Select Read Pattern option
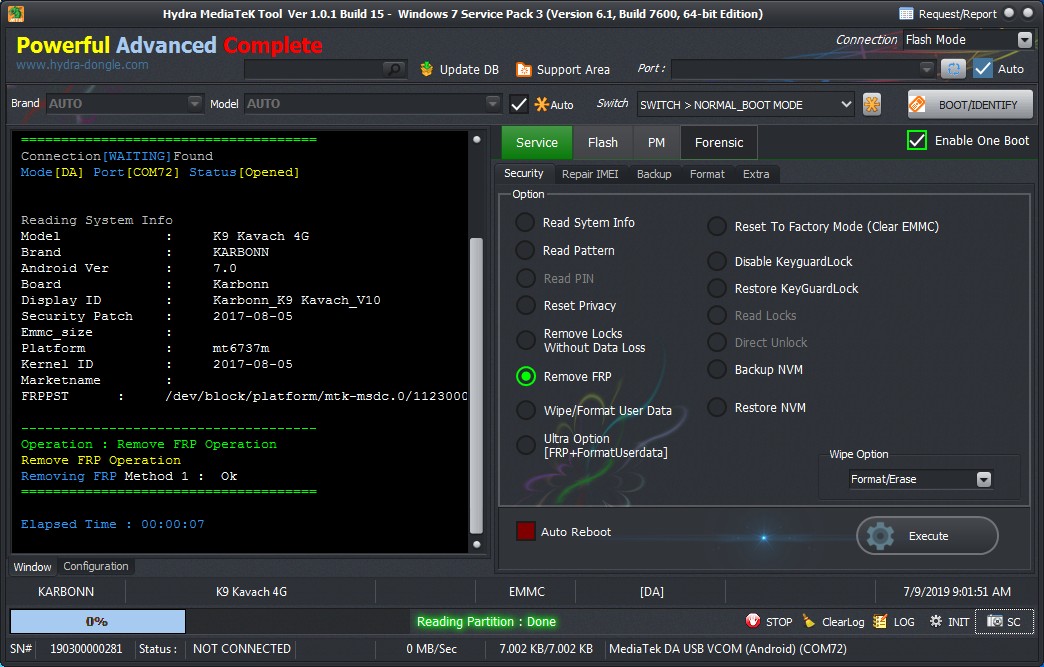 coord(525,250)
